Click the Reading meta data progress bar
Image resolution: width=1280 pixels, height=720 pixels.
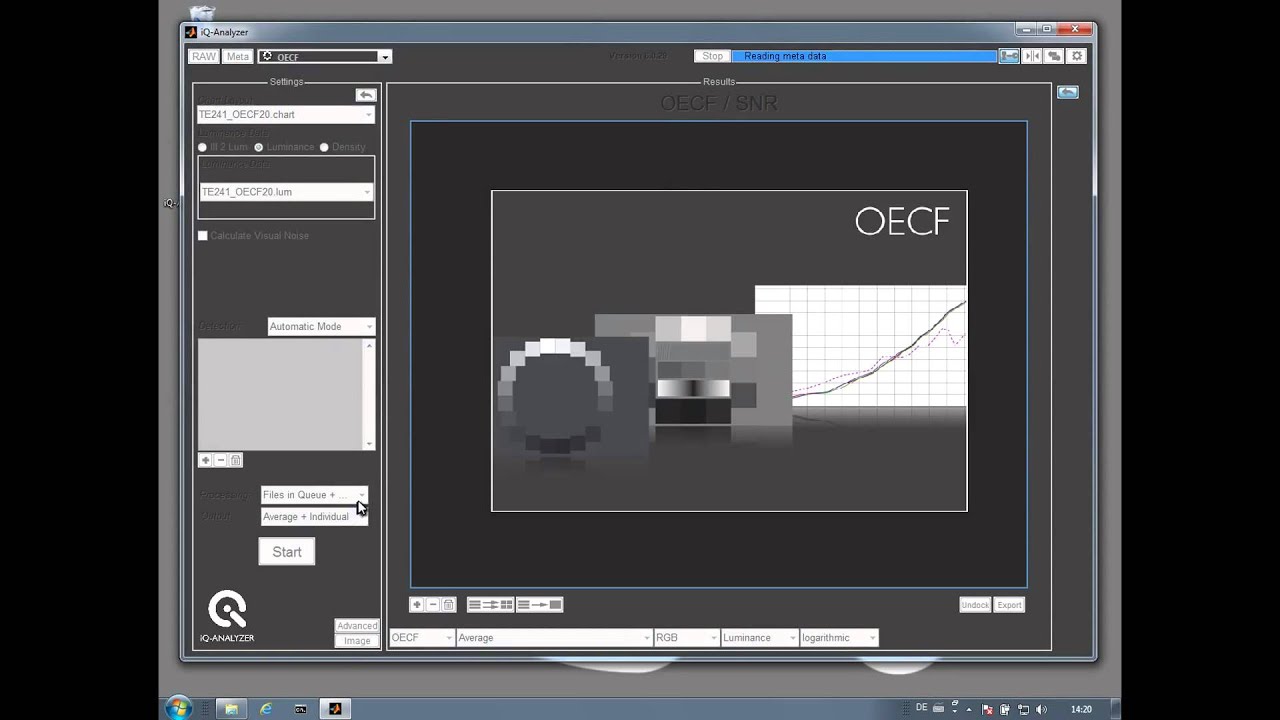864,57
